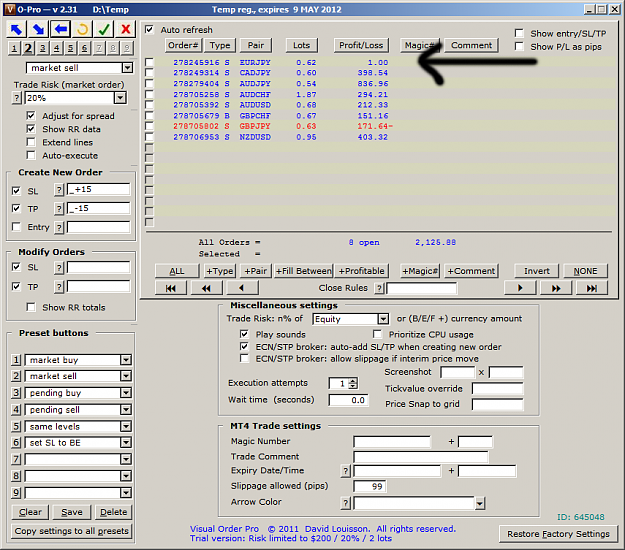The image size is (625, 550).
Task: Click the blue up-left diagonal arrow icon
Action: [16, 29]
